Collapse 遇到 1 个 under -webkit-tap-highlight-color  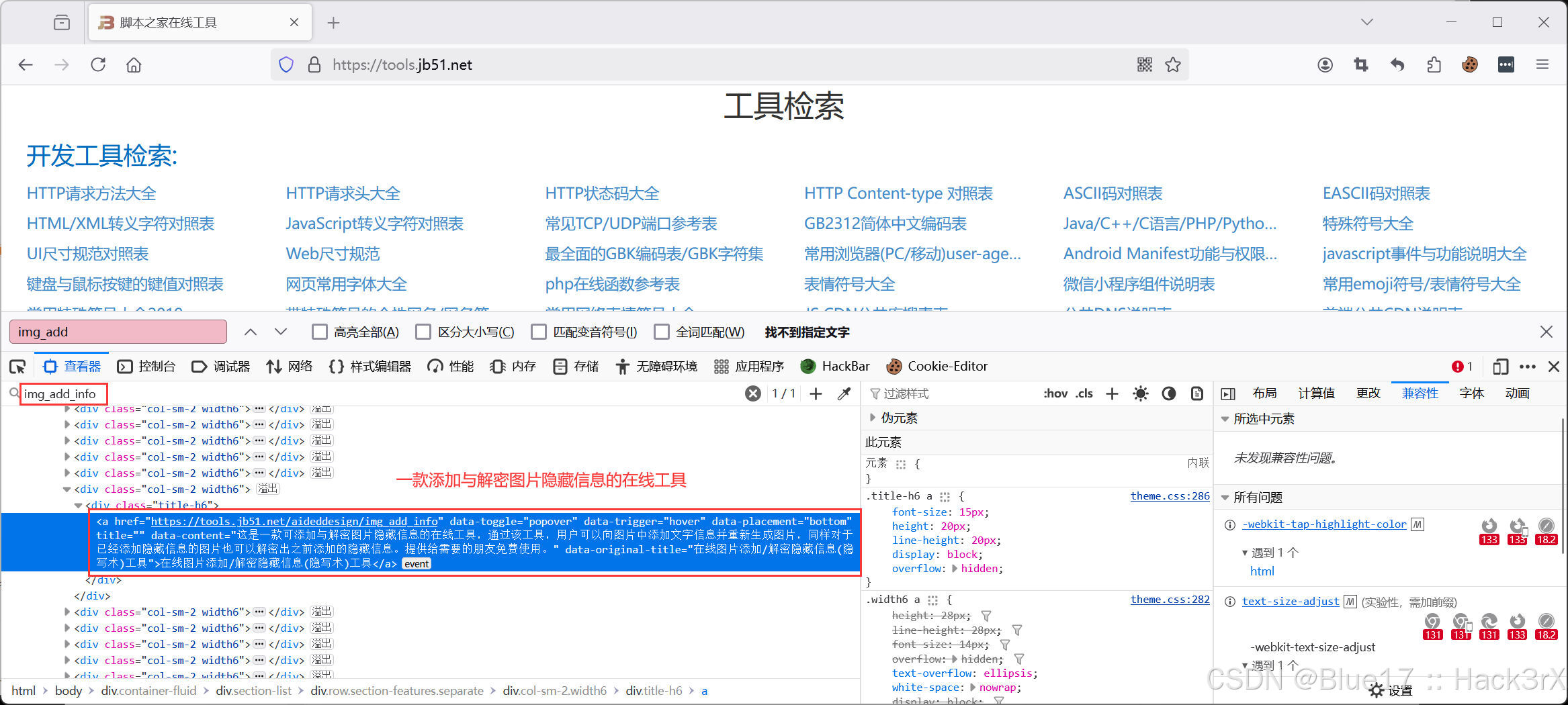(x=1244, y=553)
